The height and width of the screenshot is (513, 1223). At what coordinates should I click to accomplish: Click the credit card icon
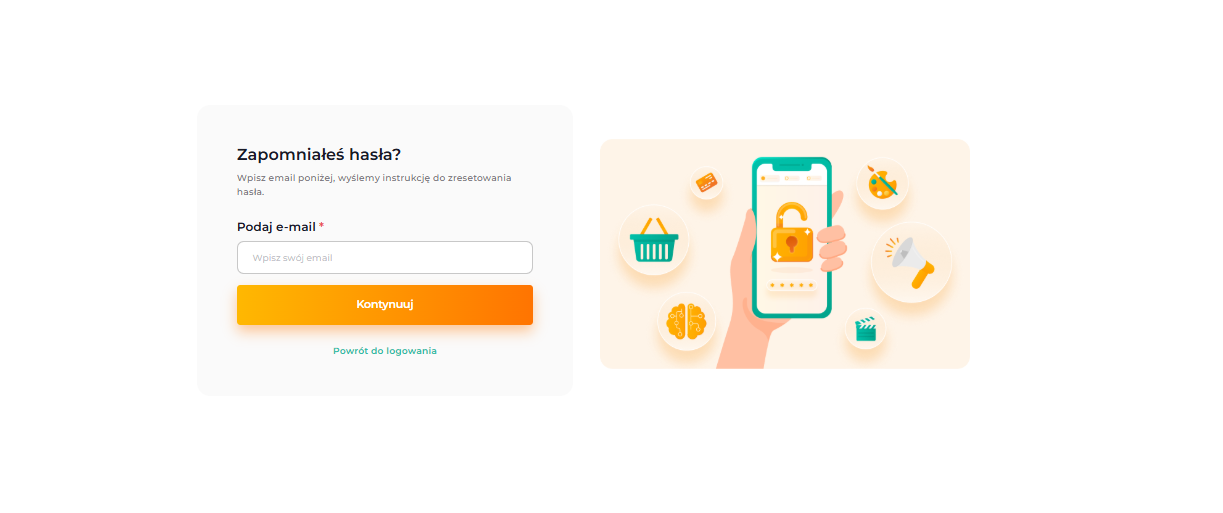(x=707, y=183)
